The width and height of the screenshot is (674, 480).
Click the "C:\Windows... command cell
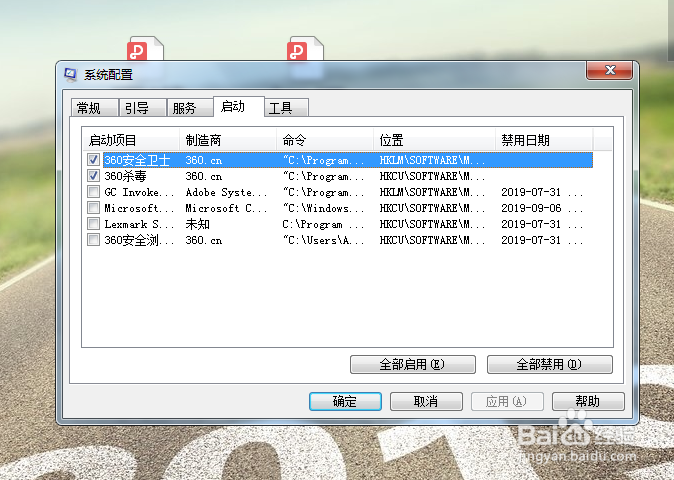323,208
